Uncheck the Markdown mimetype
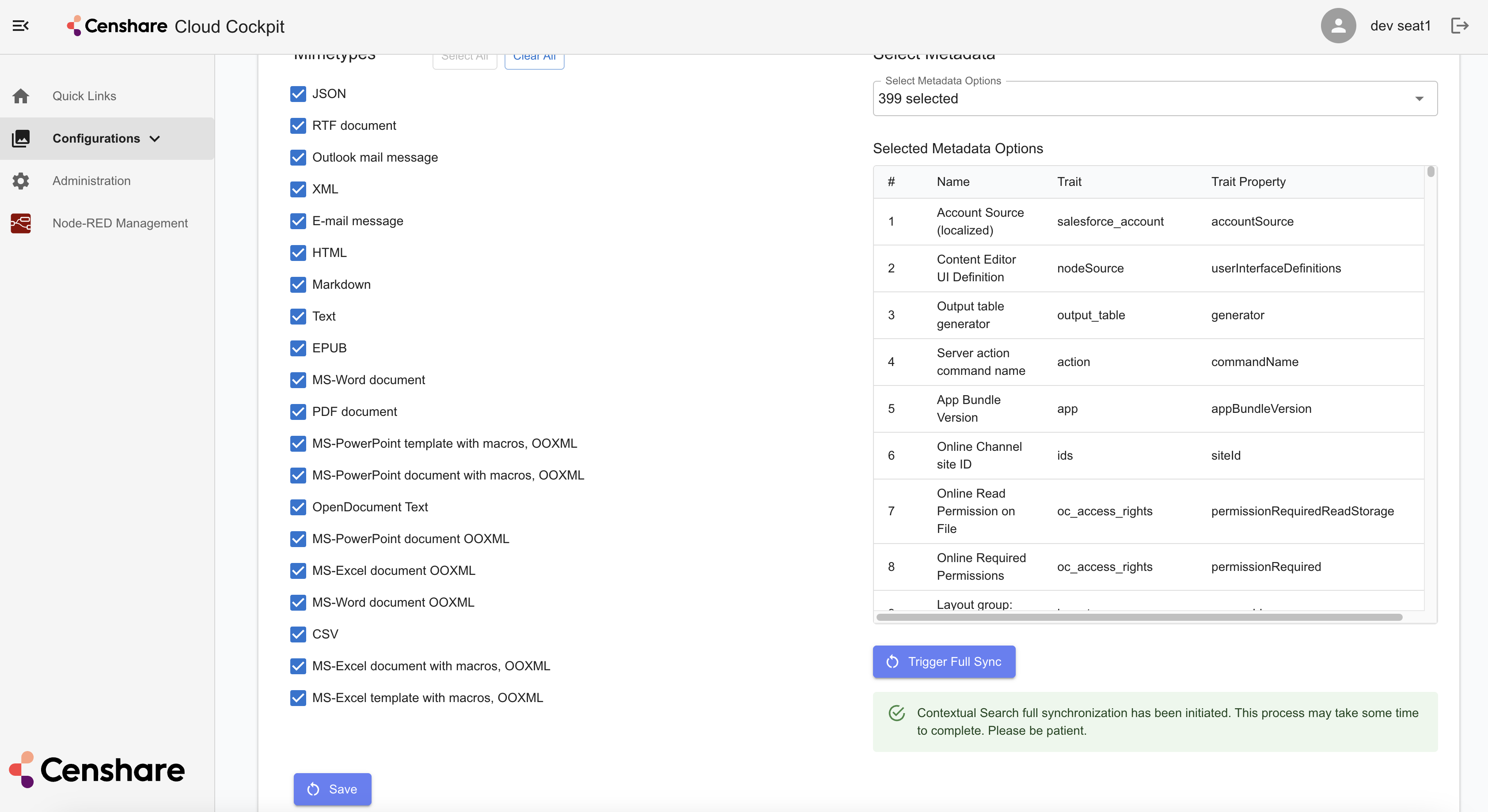Screen dimensions: 1488x812 (x=297, y=284)
